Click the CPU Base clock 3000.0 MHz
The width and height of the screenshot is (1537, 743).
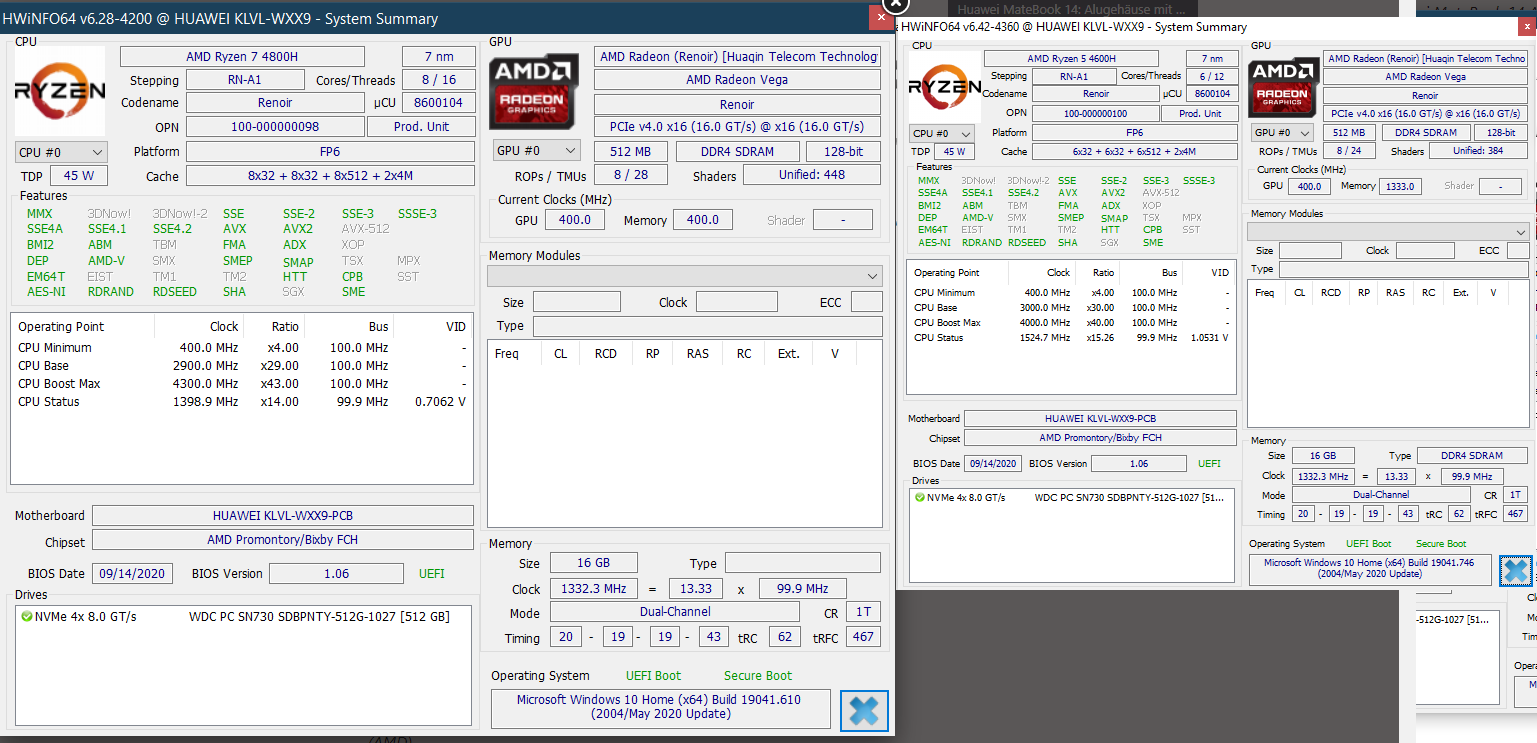[1045, 308]
